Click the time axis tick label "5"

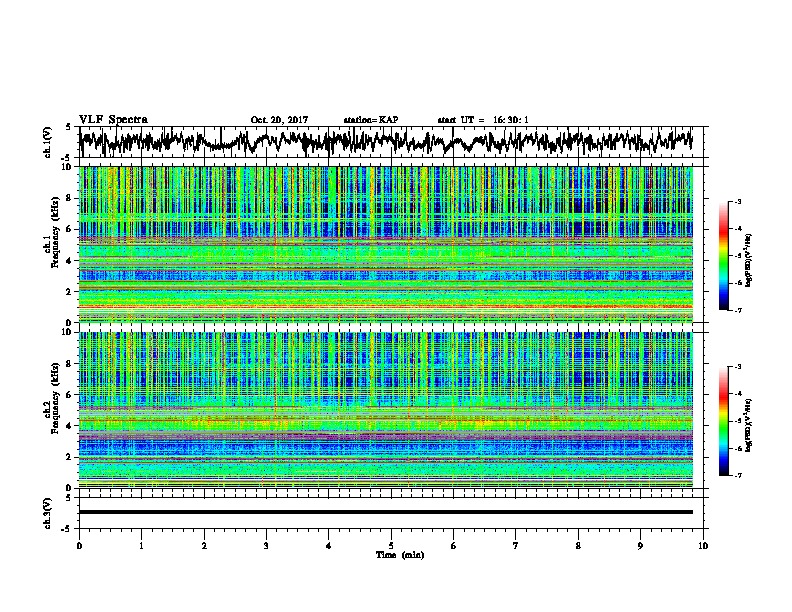tap(391, 546)
